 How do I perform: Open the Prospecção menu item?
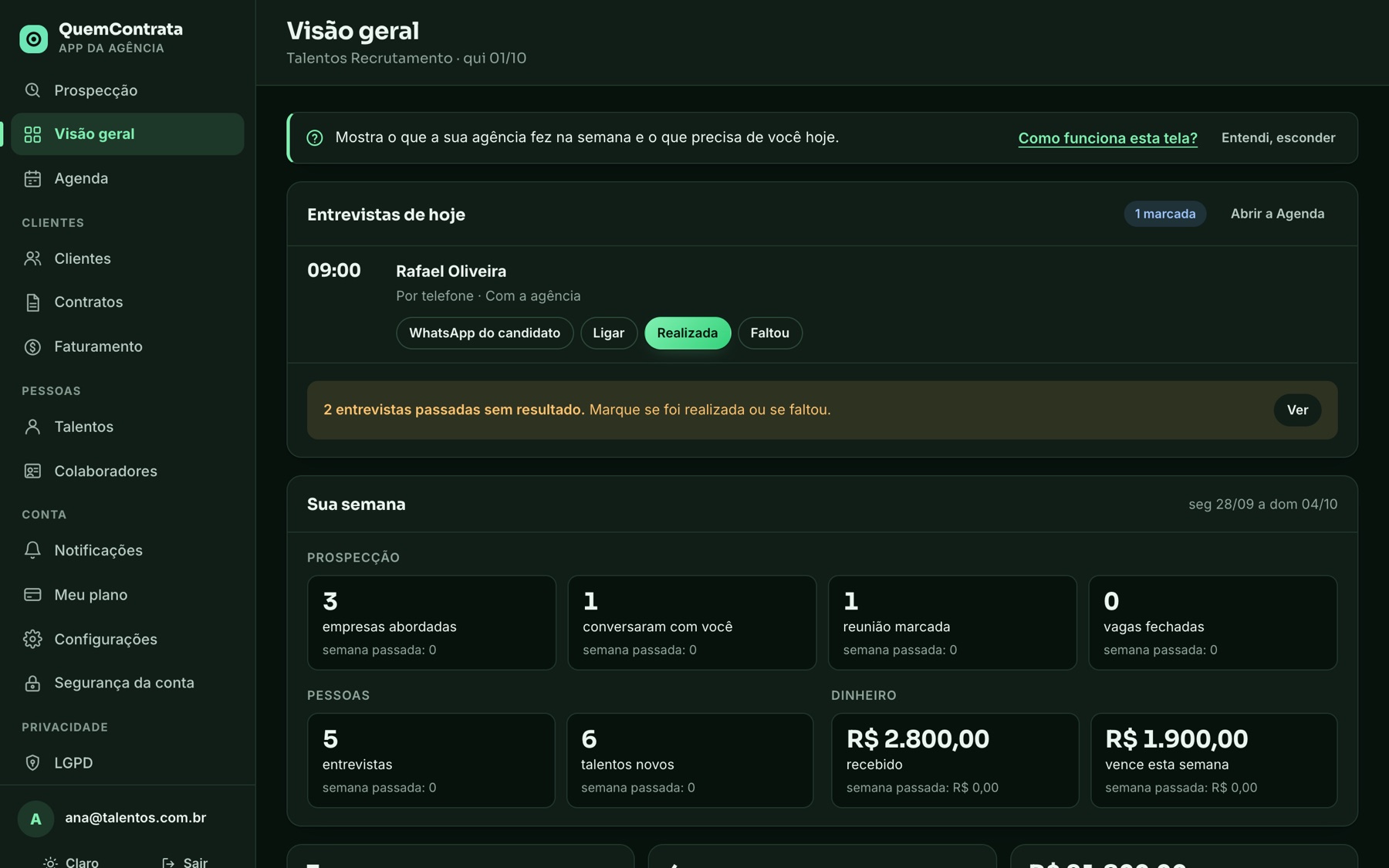(x=127, y=90)
